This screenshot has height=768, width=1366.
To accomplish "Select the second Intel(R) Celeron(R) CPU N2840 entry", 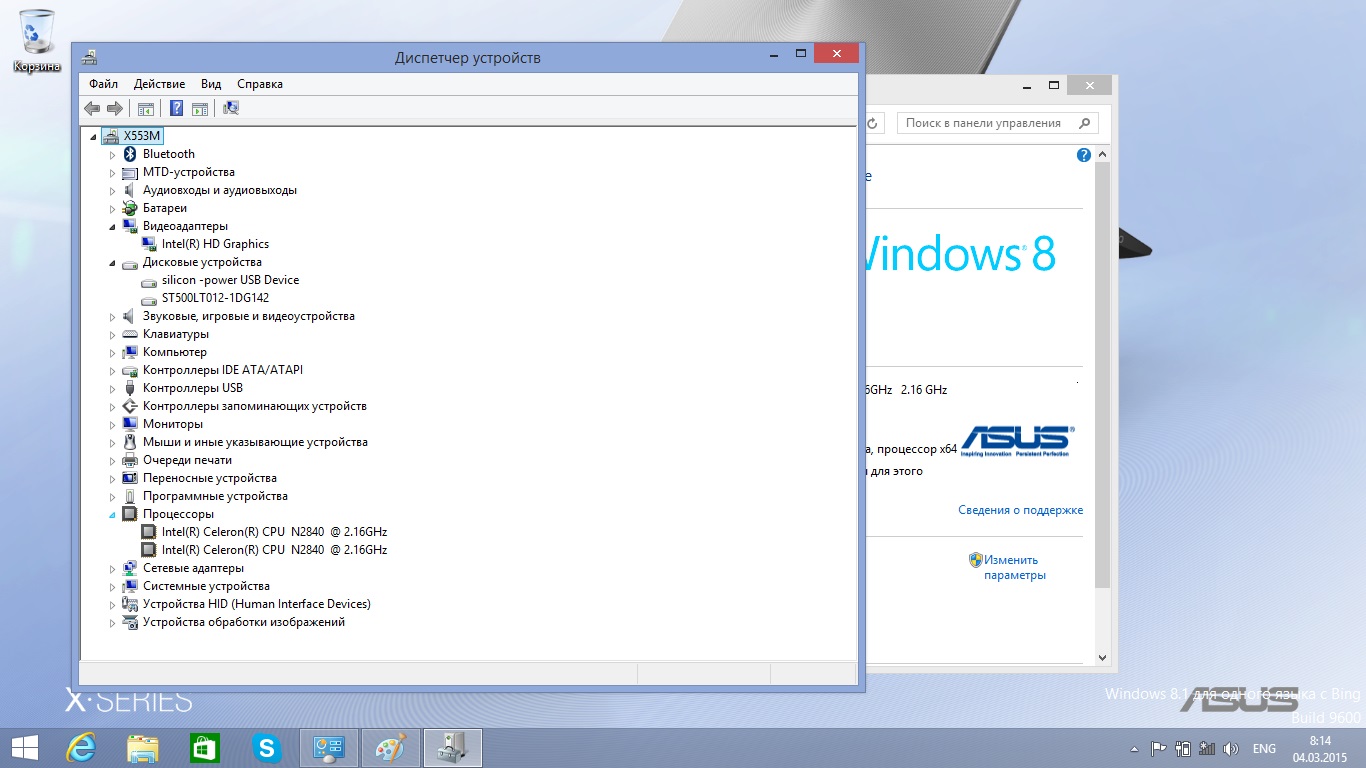I will click(274, 550).
